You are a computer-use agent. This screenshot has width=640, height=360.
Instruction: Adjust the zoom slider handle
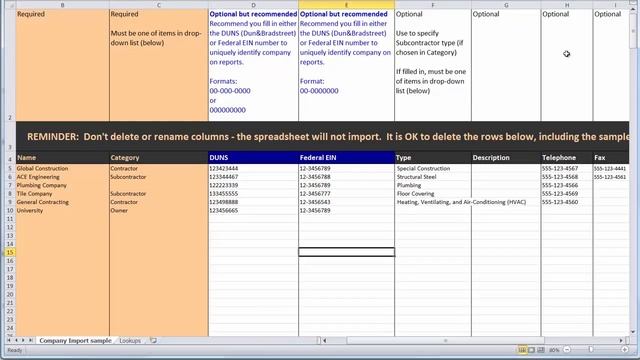pos(591,350)
